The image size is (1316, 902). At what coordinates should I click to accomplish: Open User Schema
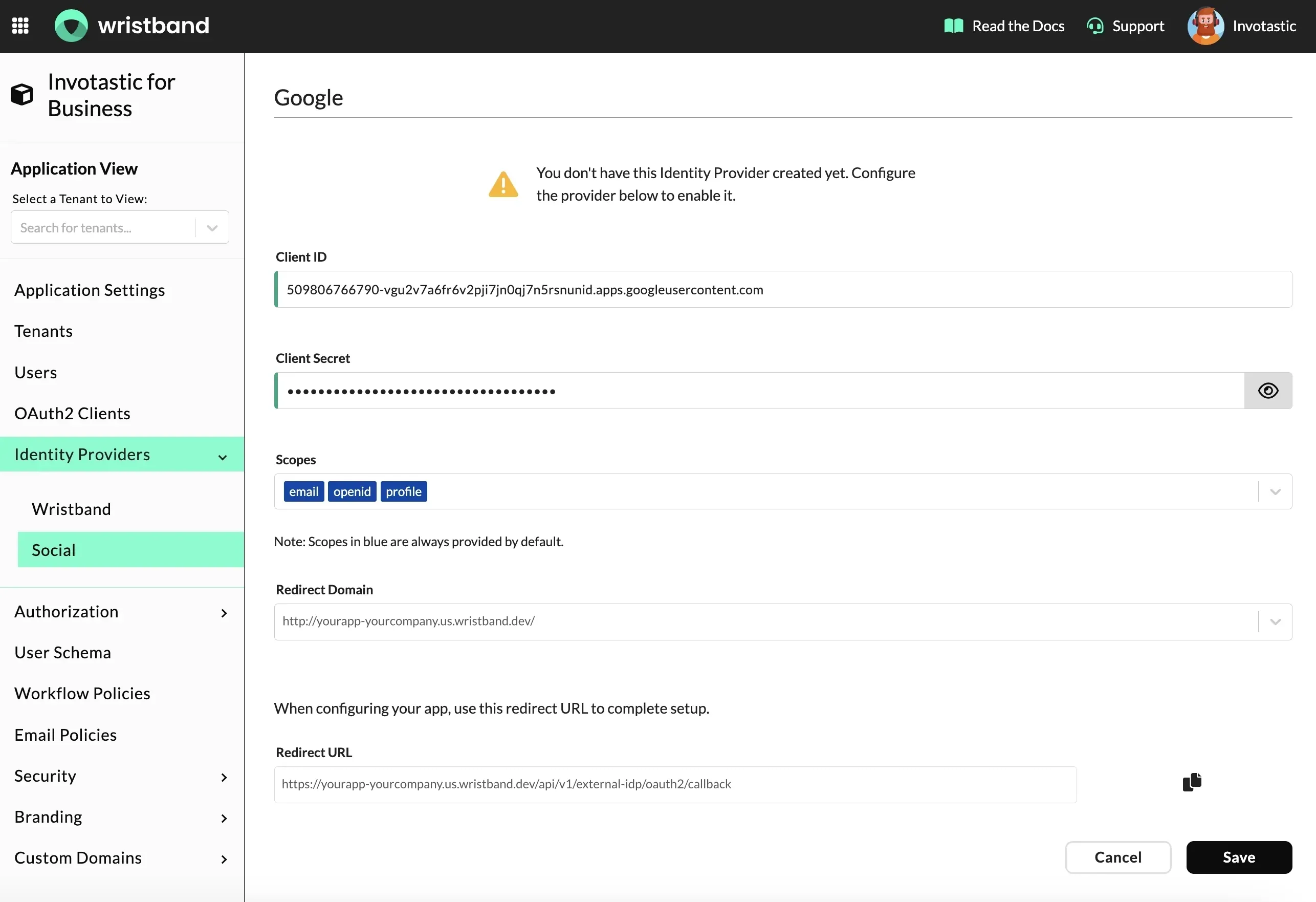point(63,653)
